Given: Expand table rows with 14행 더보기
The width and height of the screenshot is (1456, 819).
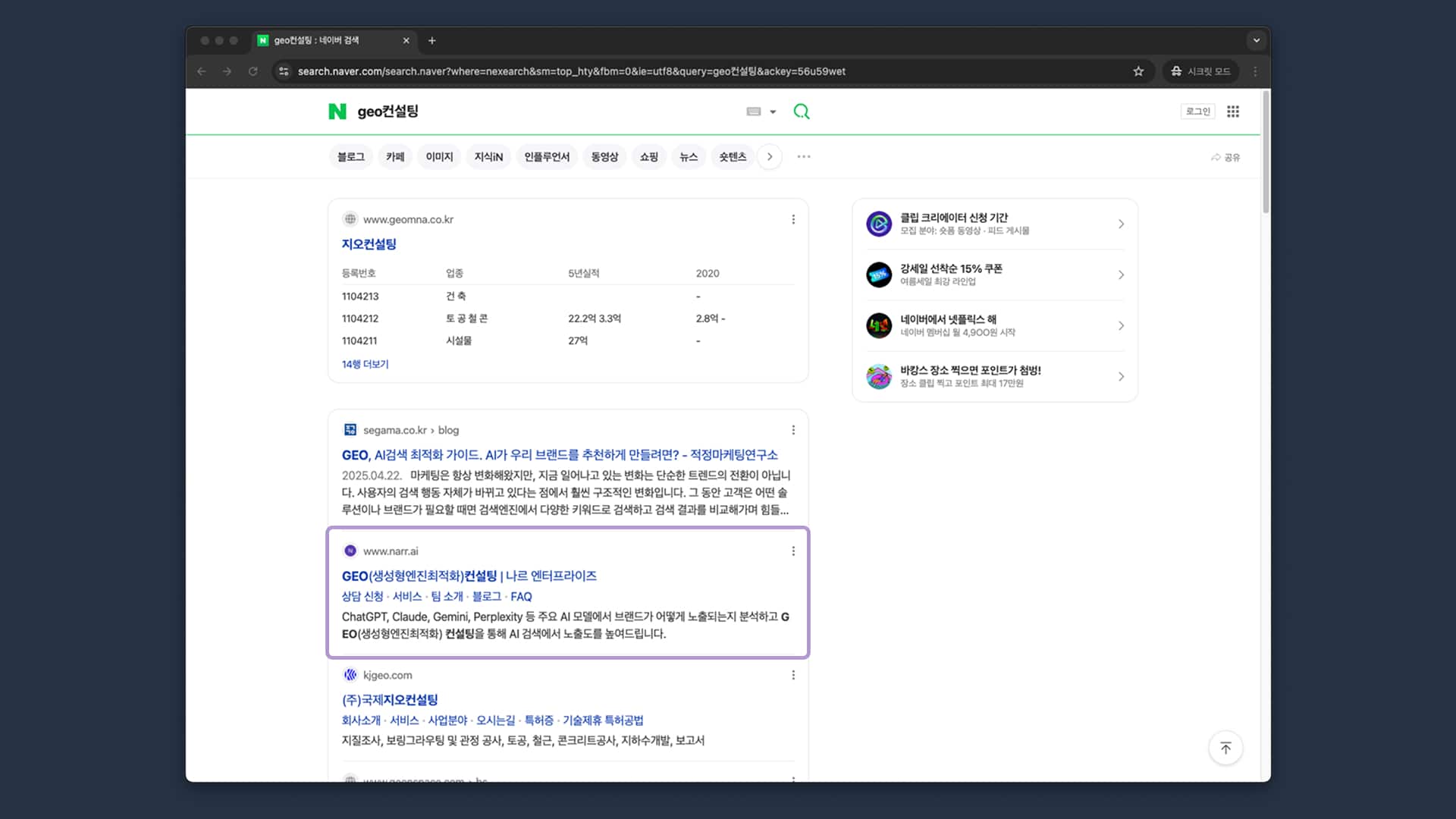Looking at the screenshot, I should coord(365,364).
